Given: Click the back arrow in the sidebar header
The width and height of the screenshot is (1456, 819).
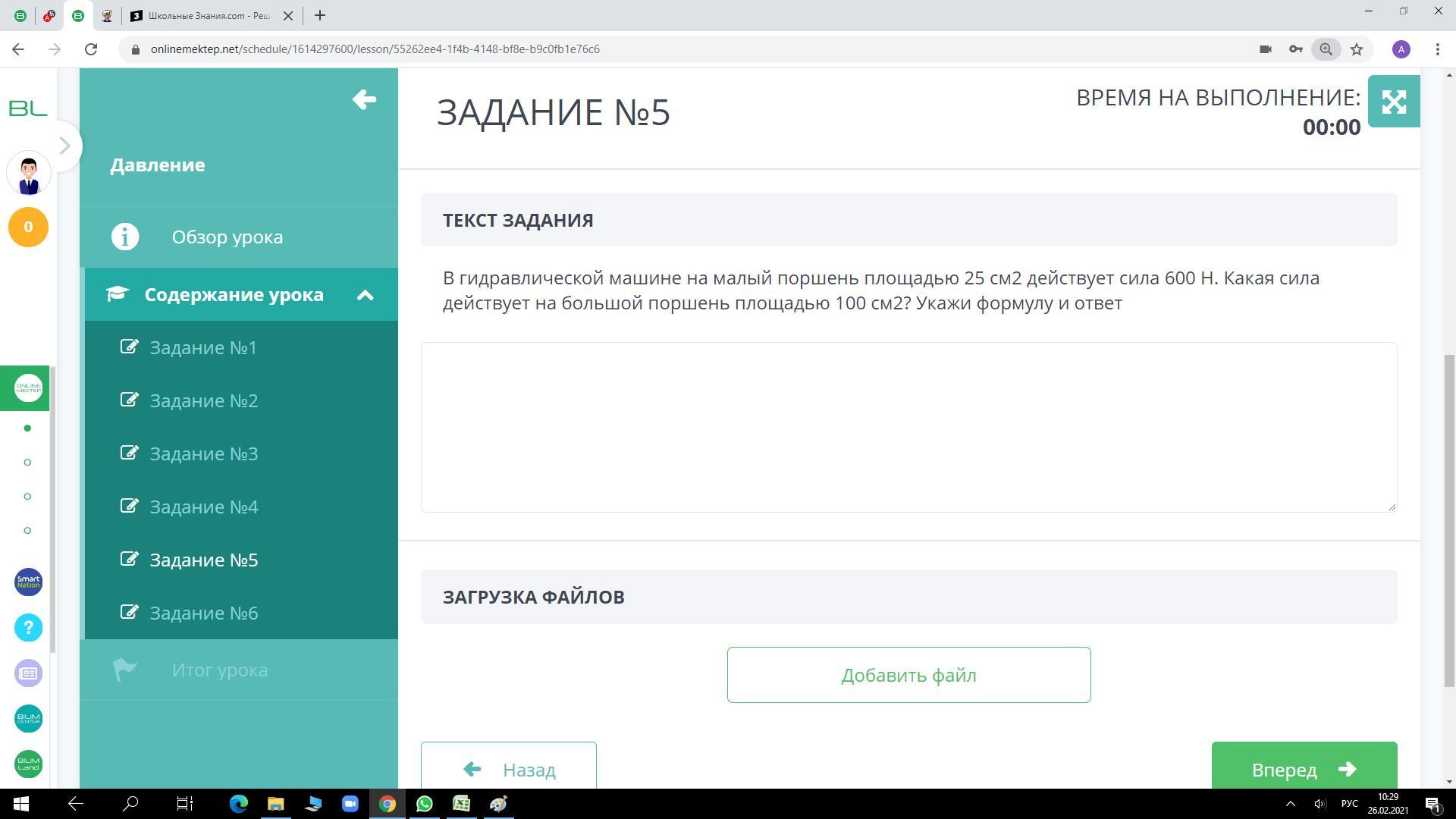Looking at the screenshot, I should click(x=364, y=99).
